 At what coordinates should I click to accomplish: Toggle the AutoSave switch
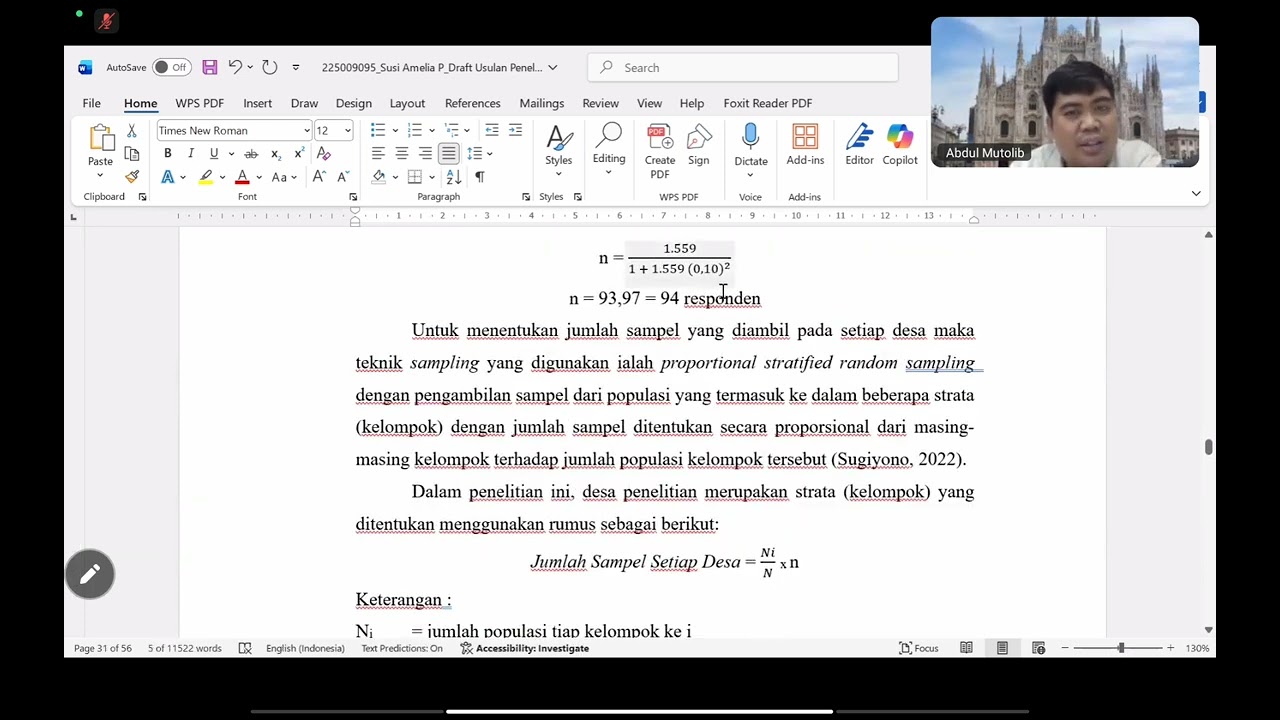pos(172,67)
